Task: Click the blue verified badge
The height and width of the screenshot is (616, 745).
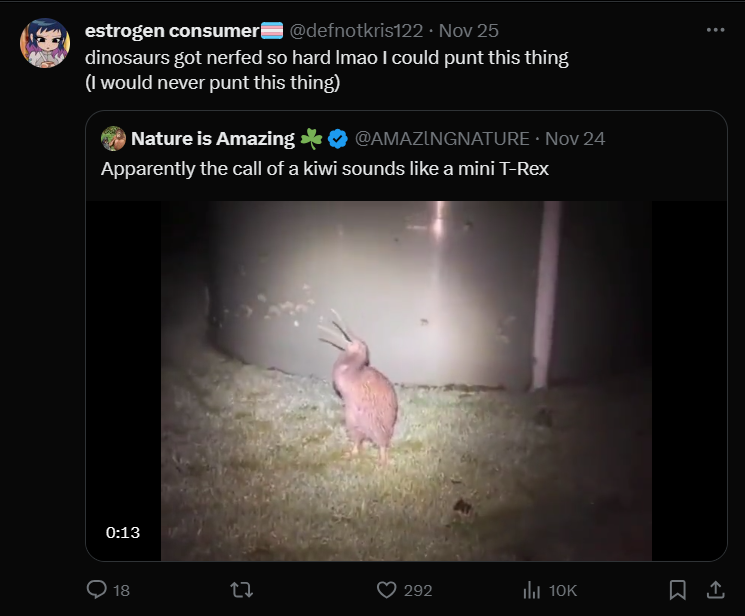Action: click(x=338, y=139)
